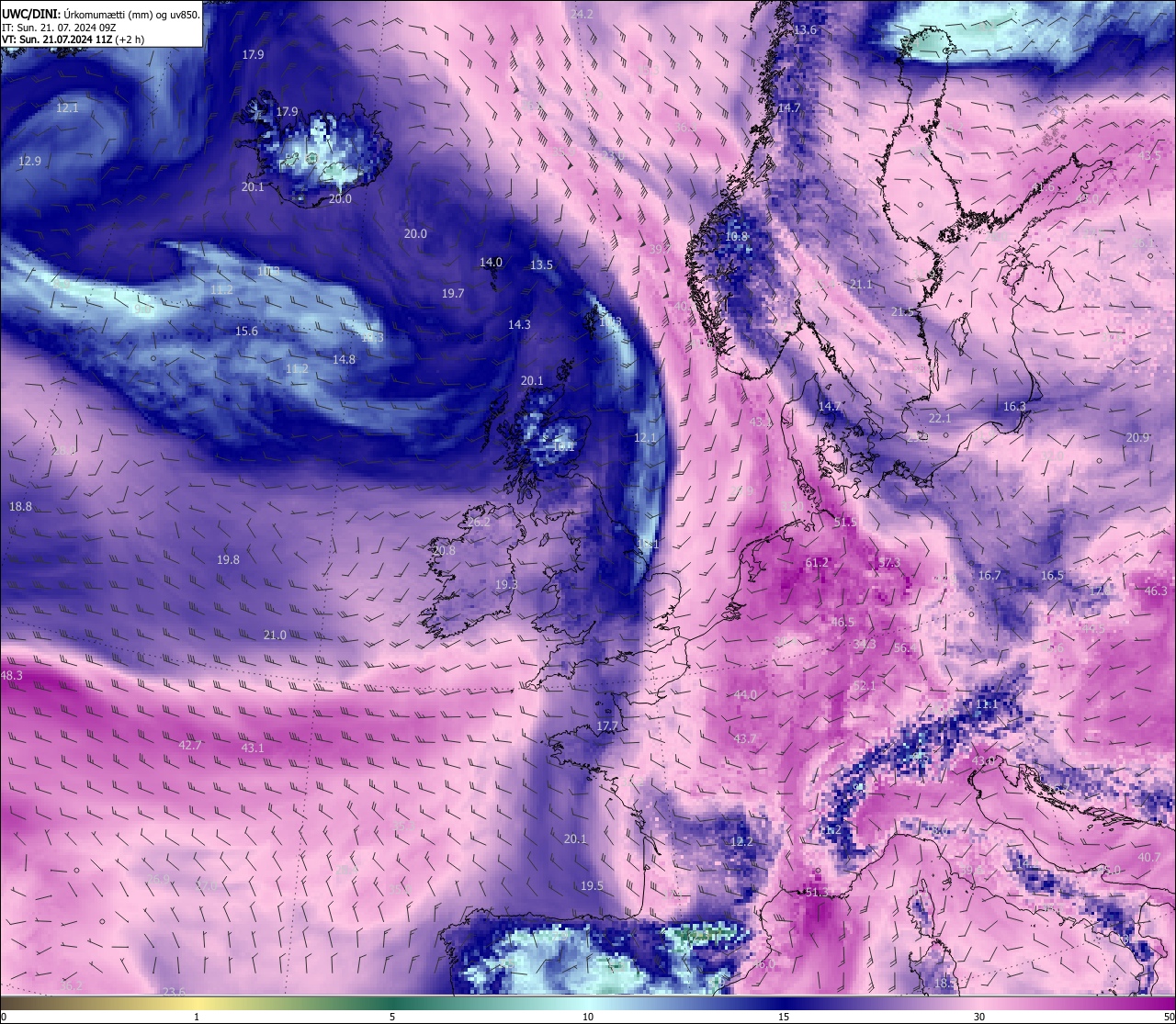Click the 42.7 value over the Atlantic
1176x1024 pixels.
click(x=190, y=746)
